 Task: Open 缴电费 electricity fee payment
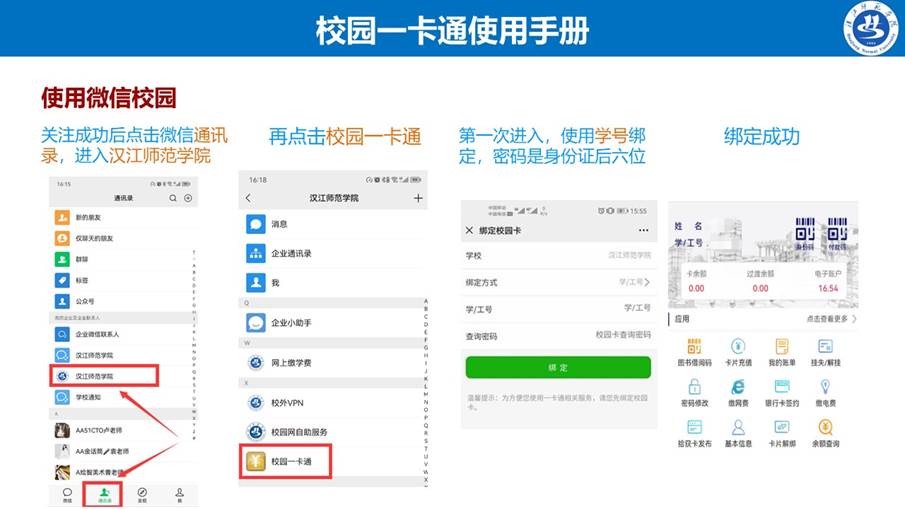click(x=825, y=393)
